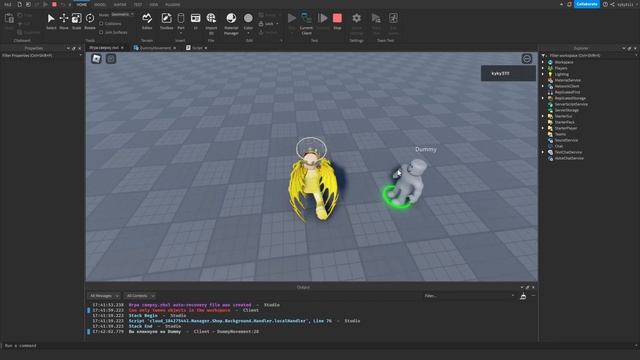This screenshot has height=360, width=640.
Task: Expand StarterGui tree node
Action: coord(543,116)
